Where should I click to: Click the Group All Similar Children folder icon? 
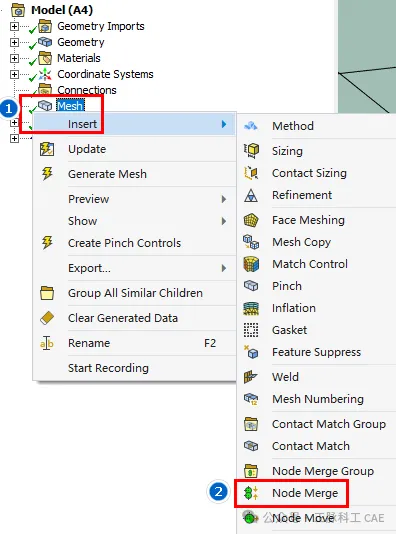click(x=47, y=293)
